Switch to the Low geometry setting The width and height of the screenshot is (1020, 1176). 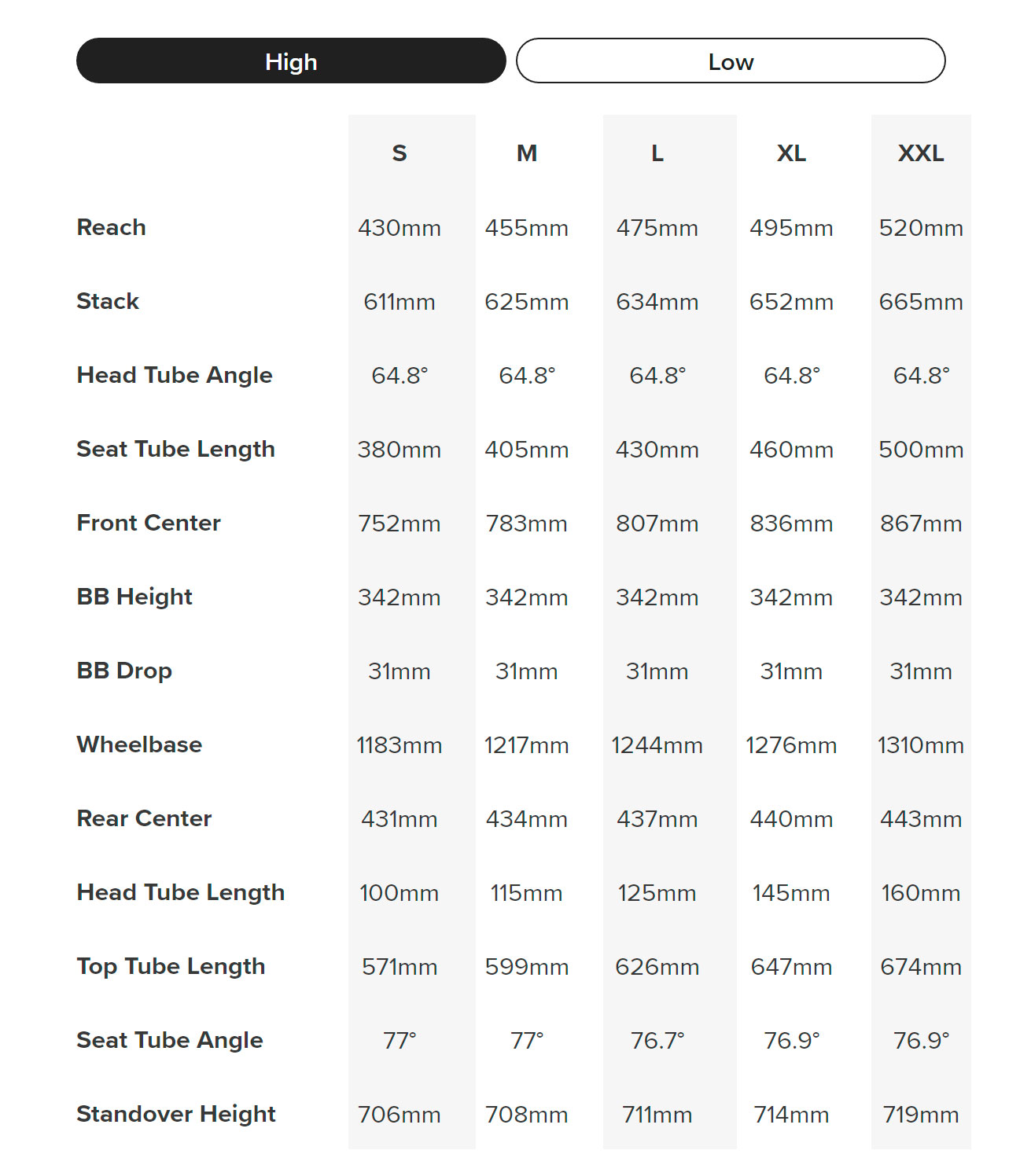(x=731, y=61)
